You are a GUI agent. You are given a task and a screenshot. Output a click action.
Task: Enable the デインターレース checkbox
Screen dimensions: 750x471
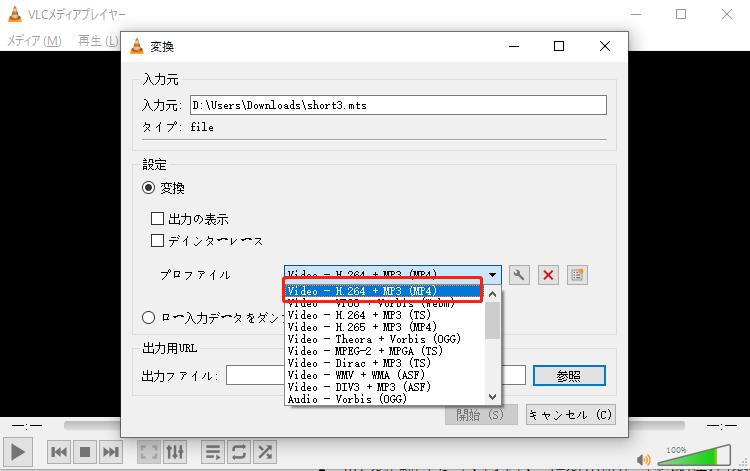pos(157,241)
